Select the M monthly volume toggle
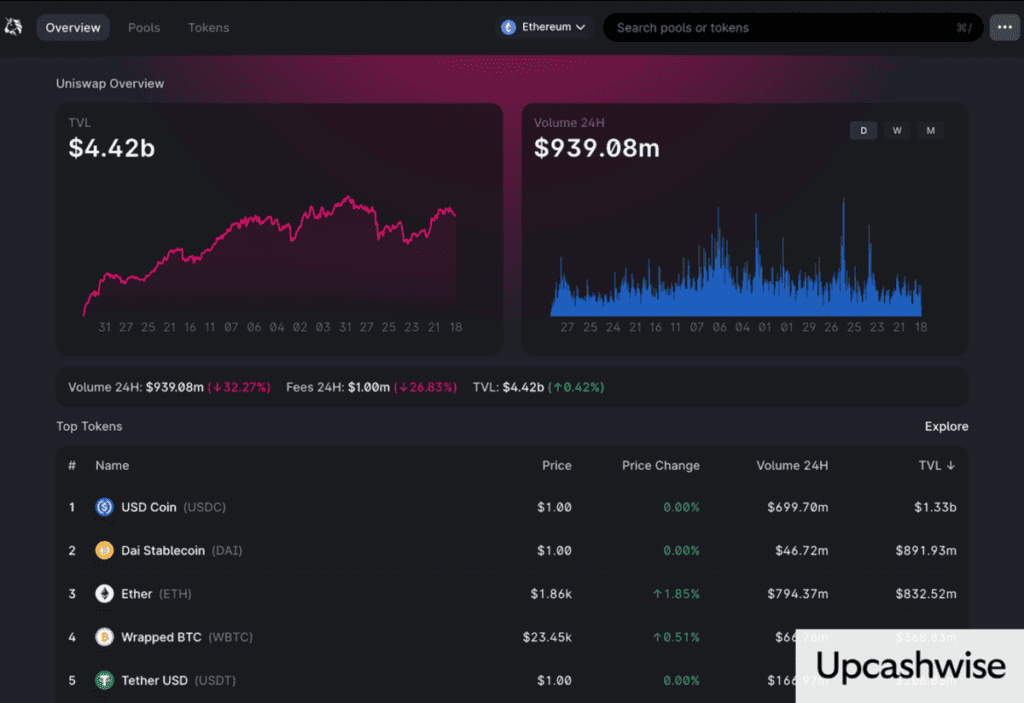This screenshot has width=1024, height=703. (931, 131)
